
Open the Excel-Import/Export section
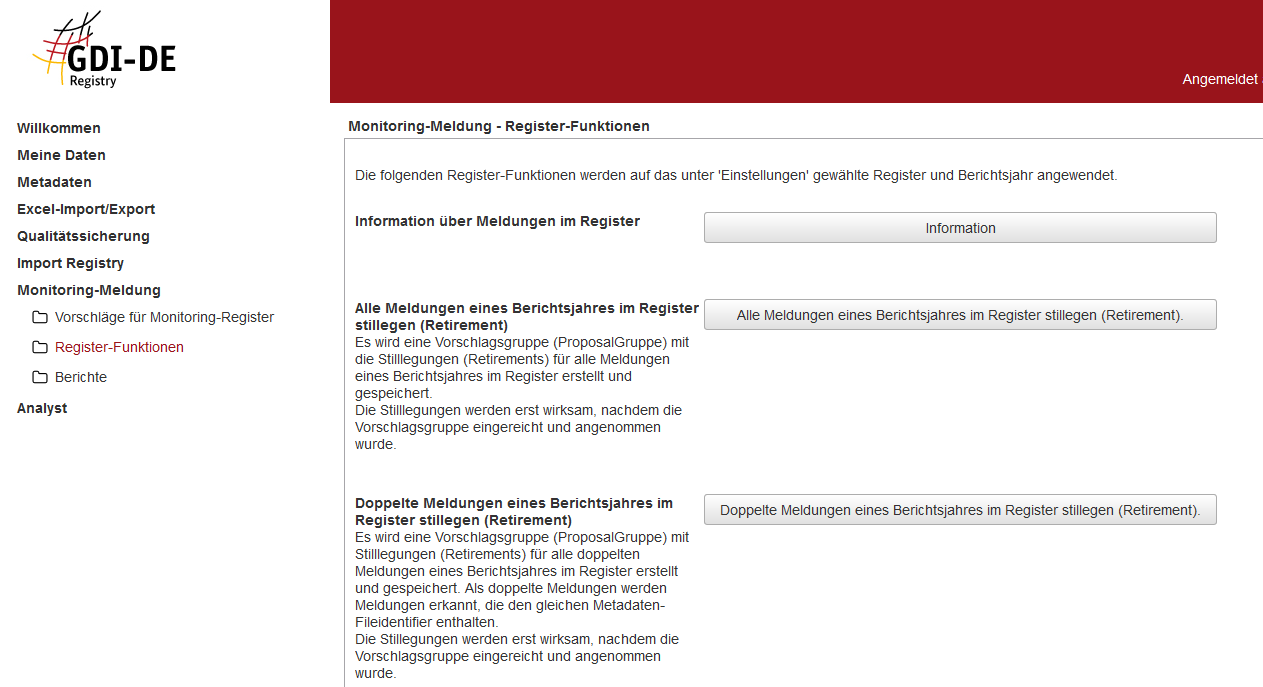tap(86, 209)
